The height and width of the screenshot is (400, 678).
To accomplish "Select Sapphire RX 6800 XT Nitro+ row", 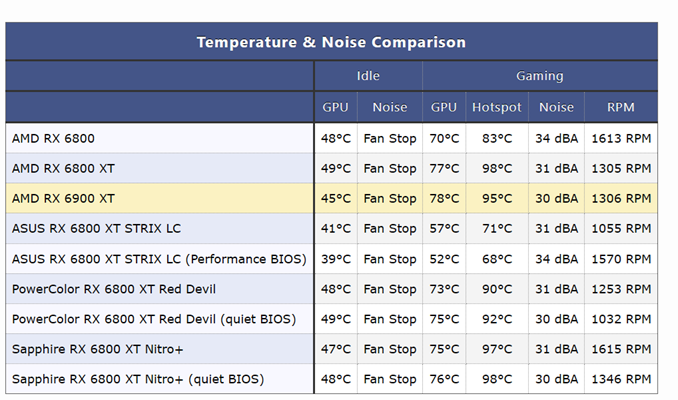I will pyautogui.click(x=332, y=349).
